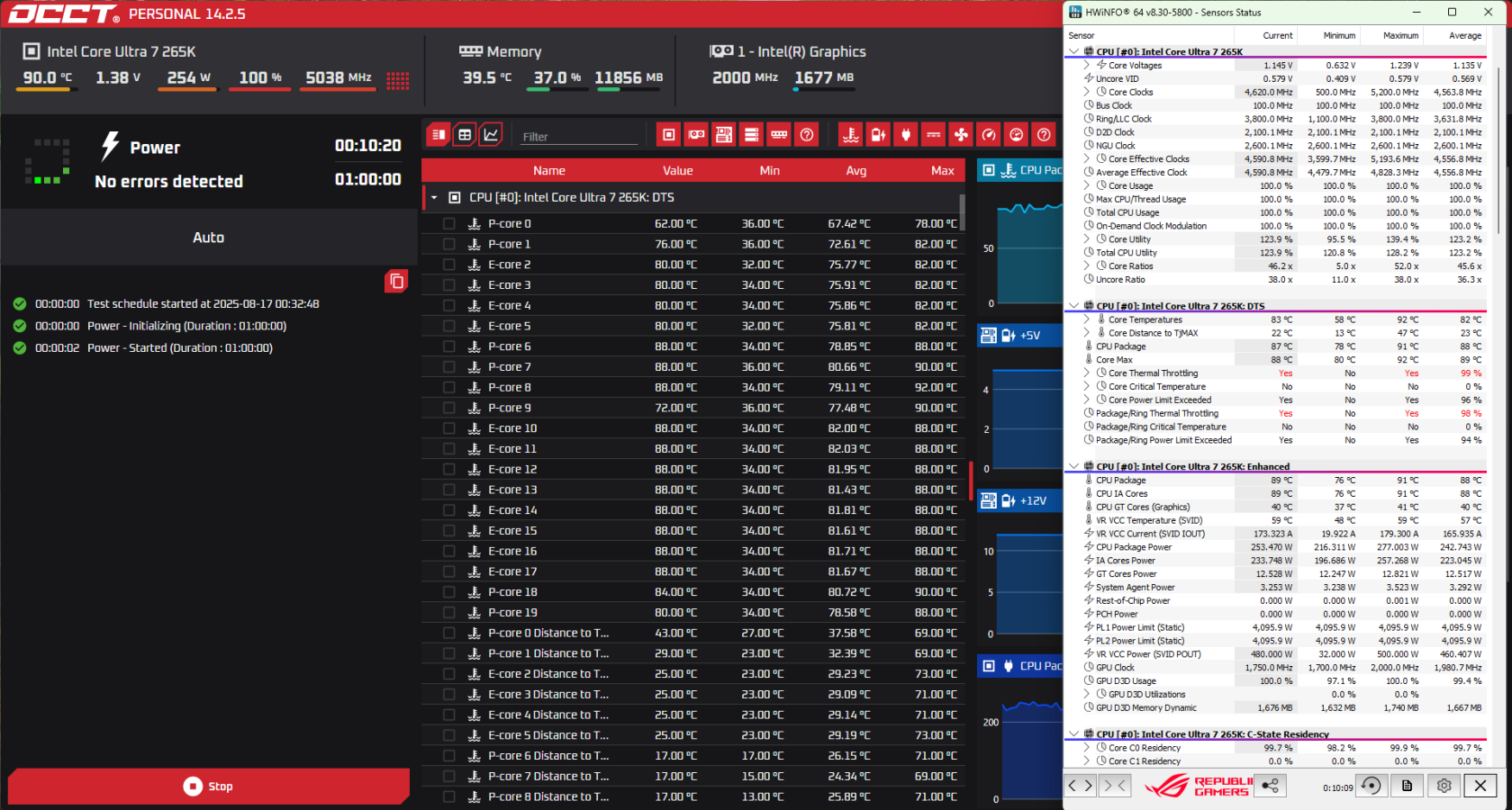Expand Core Temperatures sensor row
Viewport: 1512px width, 810px height.
click(1087, 319)
